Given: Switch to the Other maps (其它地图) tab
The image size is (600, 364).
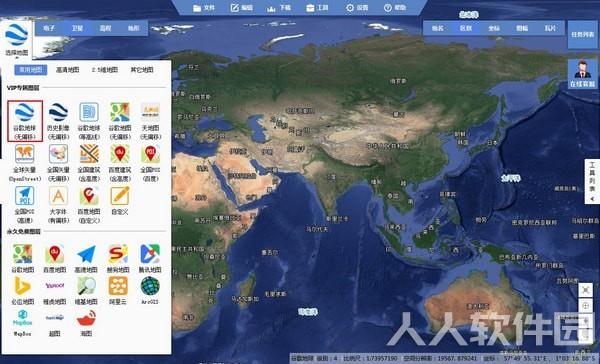Looking at the screenshot, I should (x=142, y=70).
